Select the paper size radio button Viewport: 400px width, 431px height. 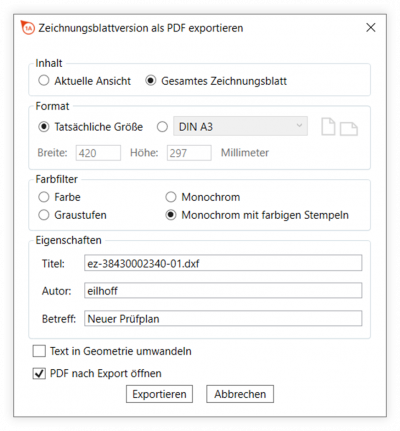[162, 127]
